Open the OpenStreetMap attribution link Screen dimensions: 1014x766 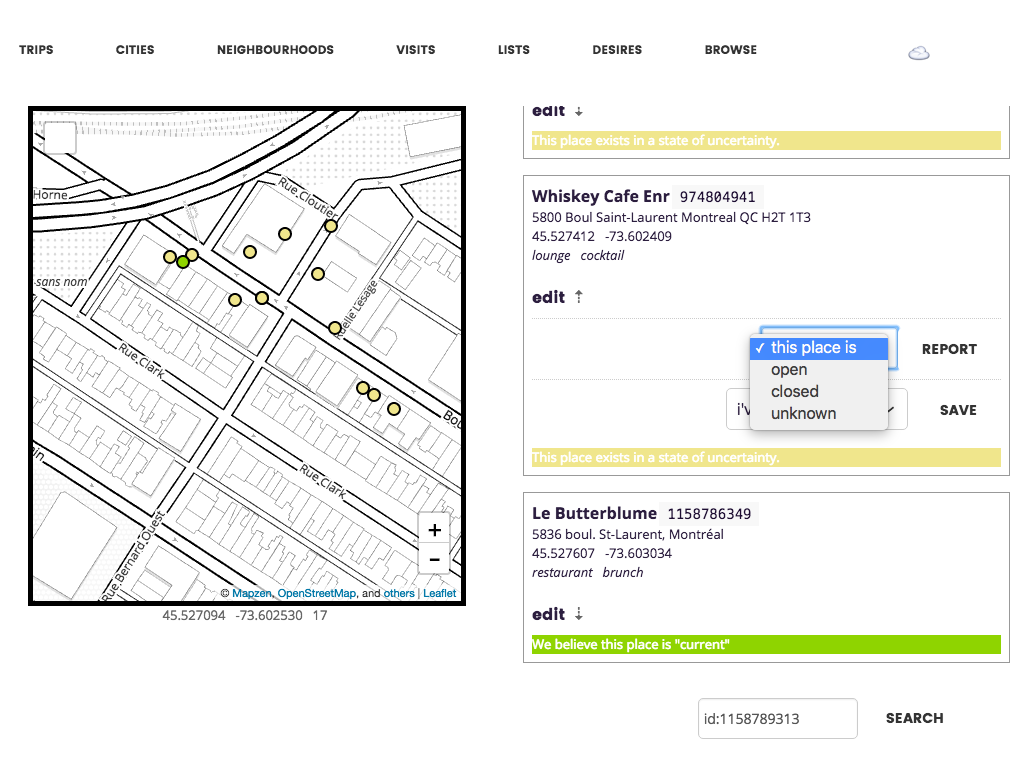pyautogui.click(x=317, y=593)
